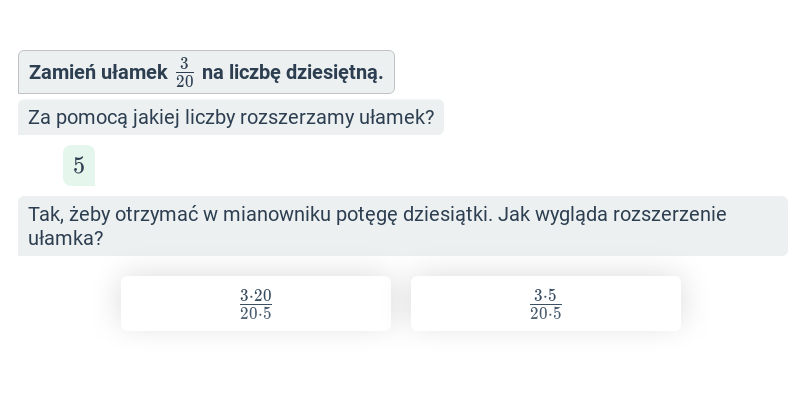Screen dimensions: 800x400
Task: Choose the answer with numerator 3·5
Action: click(545, 304)
